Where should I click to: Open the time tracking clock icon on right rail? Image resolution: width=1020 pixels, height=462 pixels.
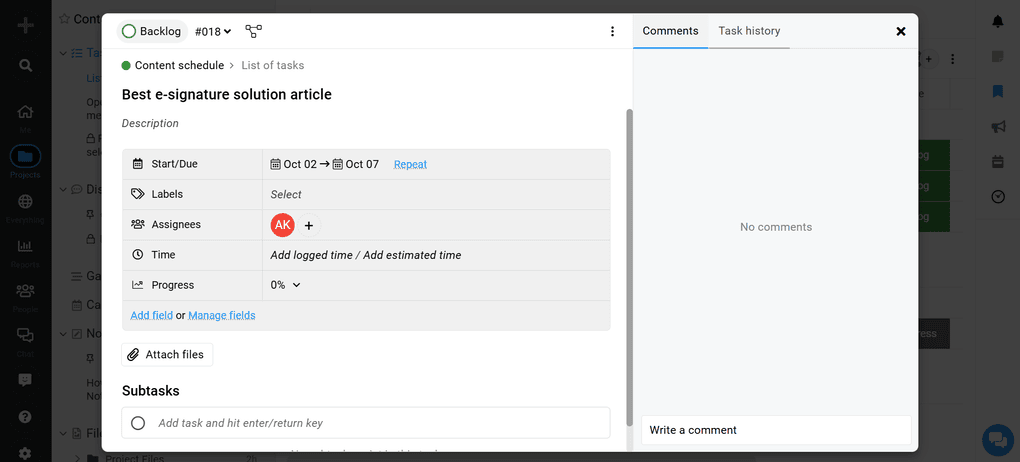click(998, 197)
